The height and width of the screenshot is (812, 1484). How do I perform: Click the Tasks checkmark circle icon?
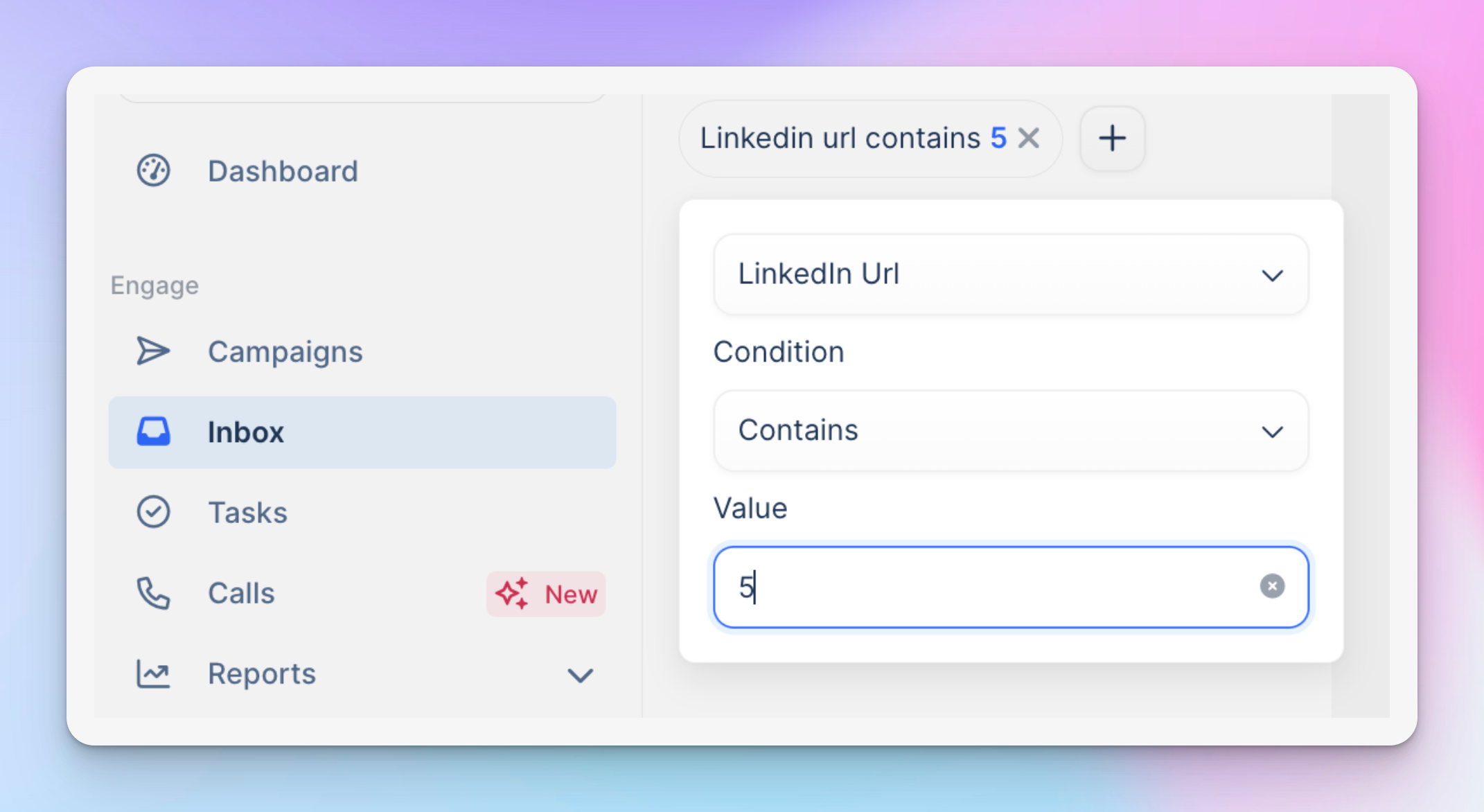(x=153, y=512)
